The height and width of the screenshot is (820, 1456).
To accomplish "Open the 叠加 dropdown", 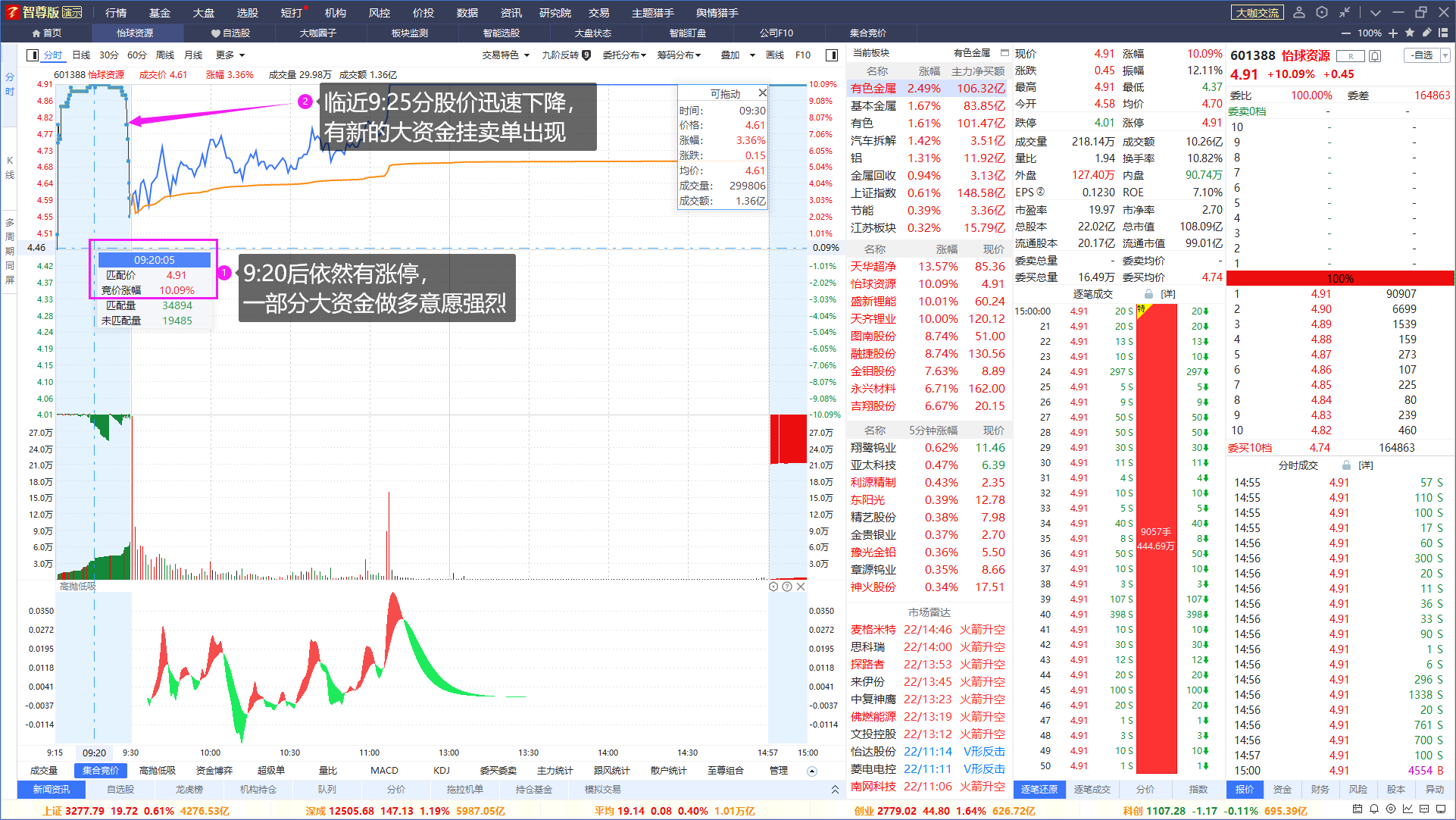I will (x=738, y=55).
